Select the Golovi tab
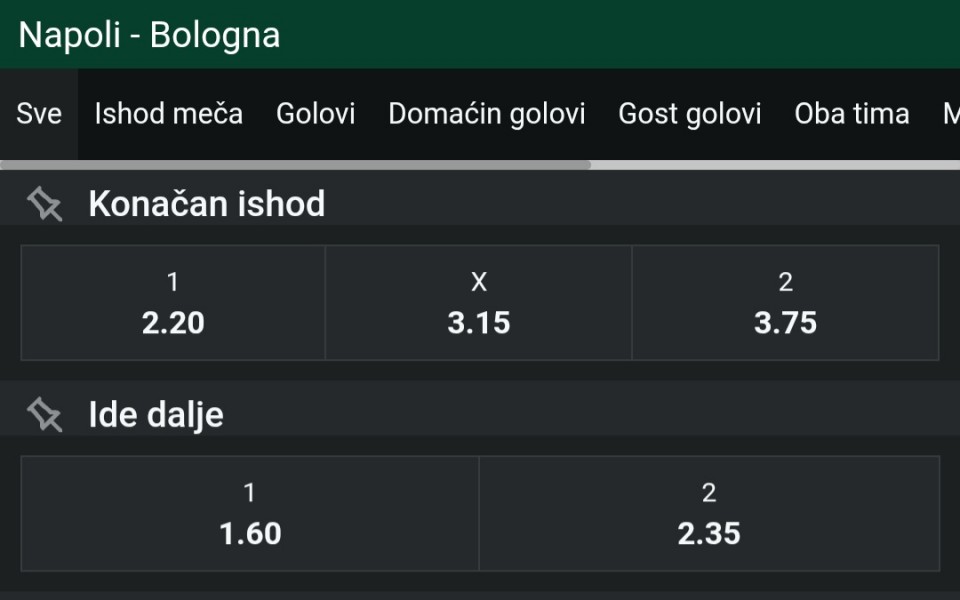 coord(316,114)
